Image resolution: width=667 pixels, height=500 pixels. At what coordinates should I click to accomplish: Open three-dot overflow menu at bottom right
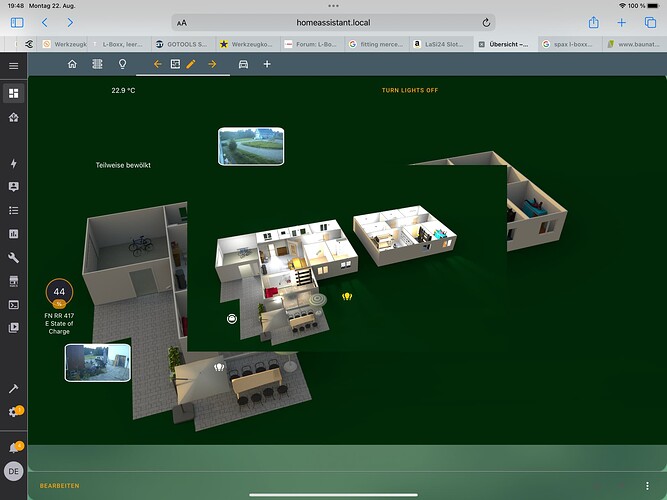pos(647,486)
